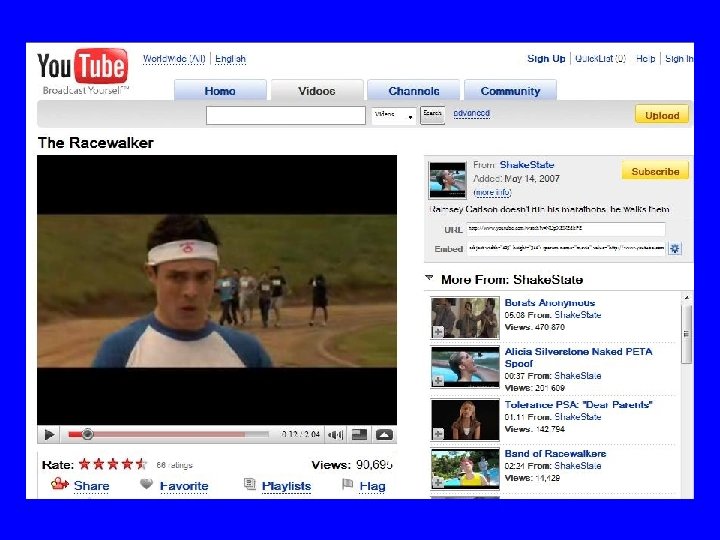Click the 'Added: May 14, 2007' text
This screenshot has height=540, width=720.
[516, 178]
